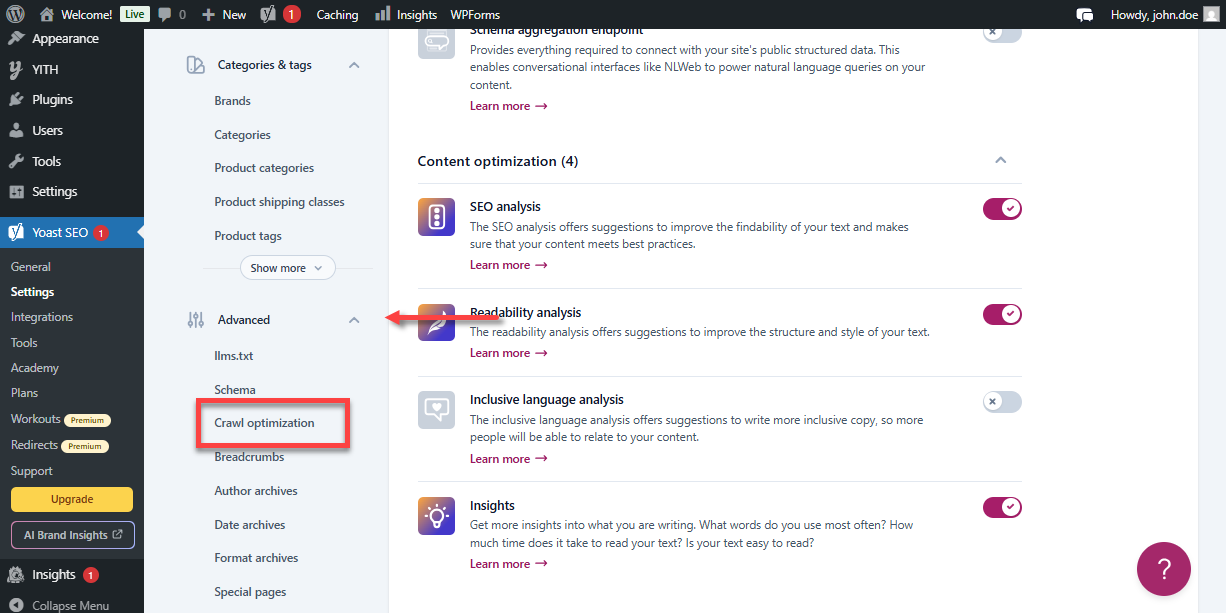The height and width of the screenshot is (613, 1226).
Task: Click the Upgrade button
Action: click(x=71, y=499)
